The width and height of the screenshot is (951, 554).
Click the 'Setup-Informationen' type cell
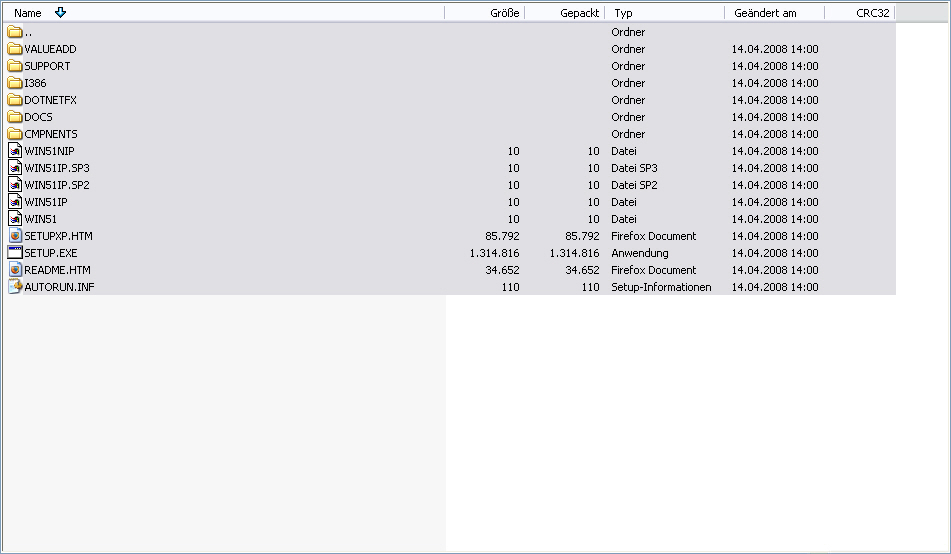[661, 287]
